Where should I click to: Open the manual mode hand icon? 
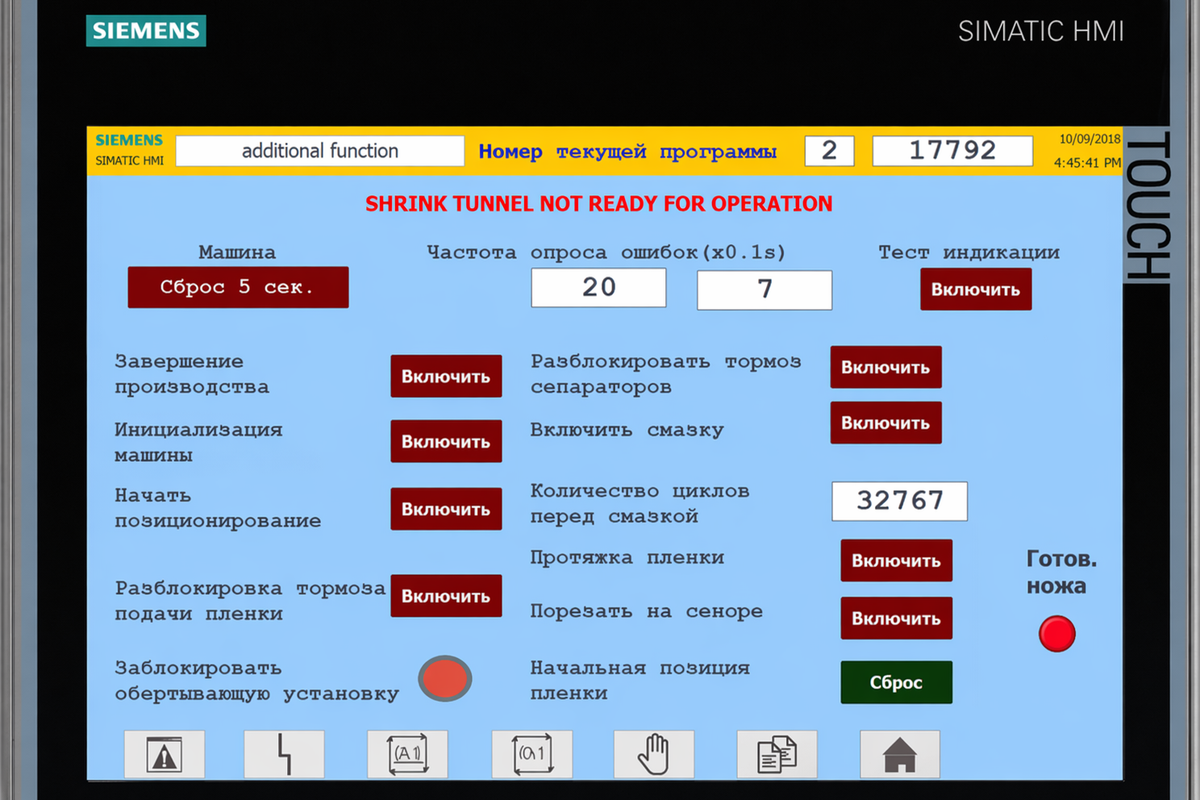point(654,754)
